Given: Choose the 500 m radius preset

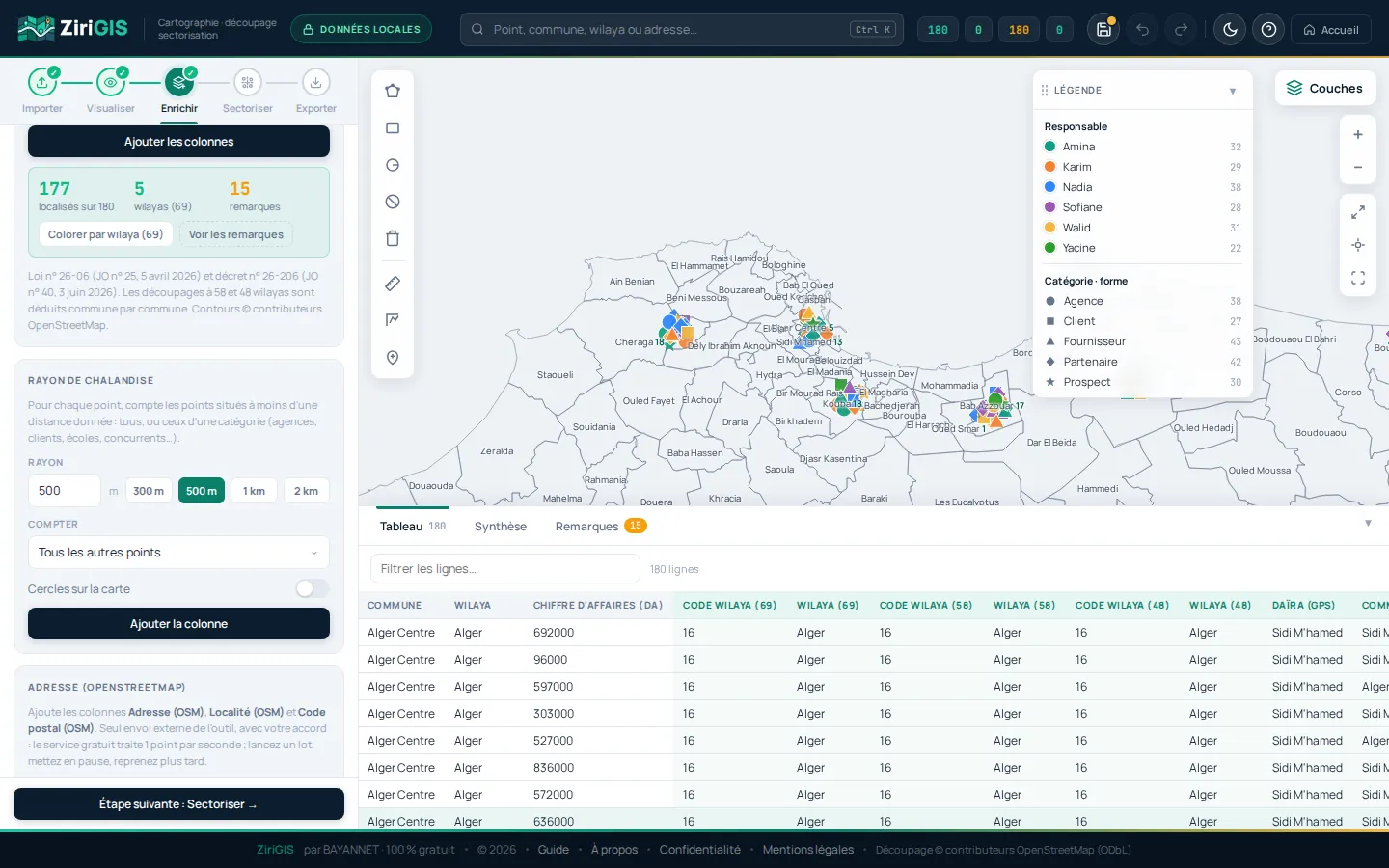Looking at the screenshot, I should (202, 491).
